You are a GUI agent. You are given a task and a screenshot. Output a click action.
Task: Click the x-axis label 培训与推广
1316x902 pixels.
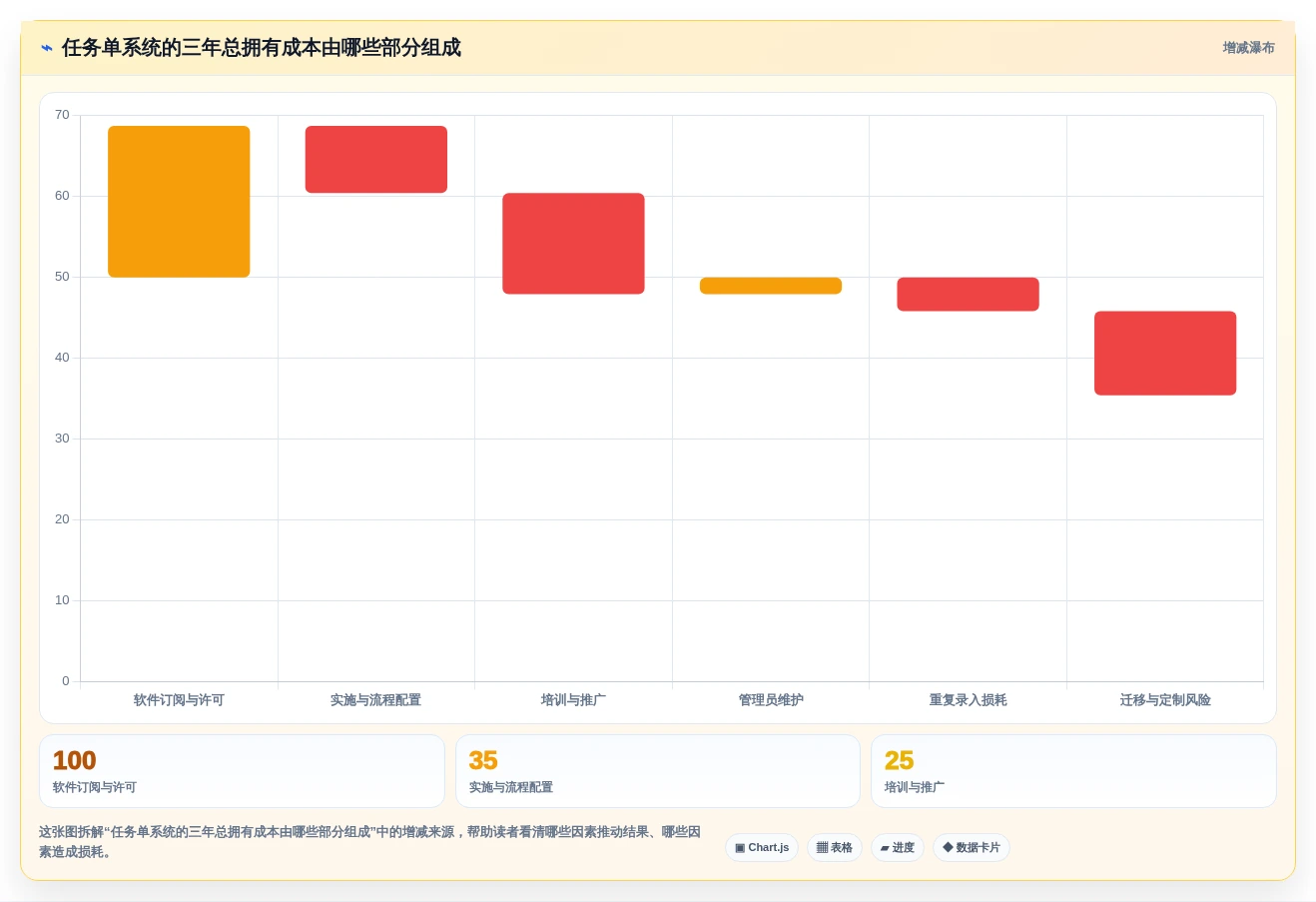click(x=573, y=700)
